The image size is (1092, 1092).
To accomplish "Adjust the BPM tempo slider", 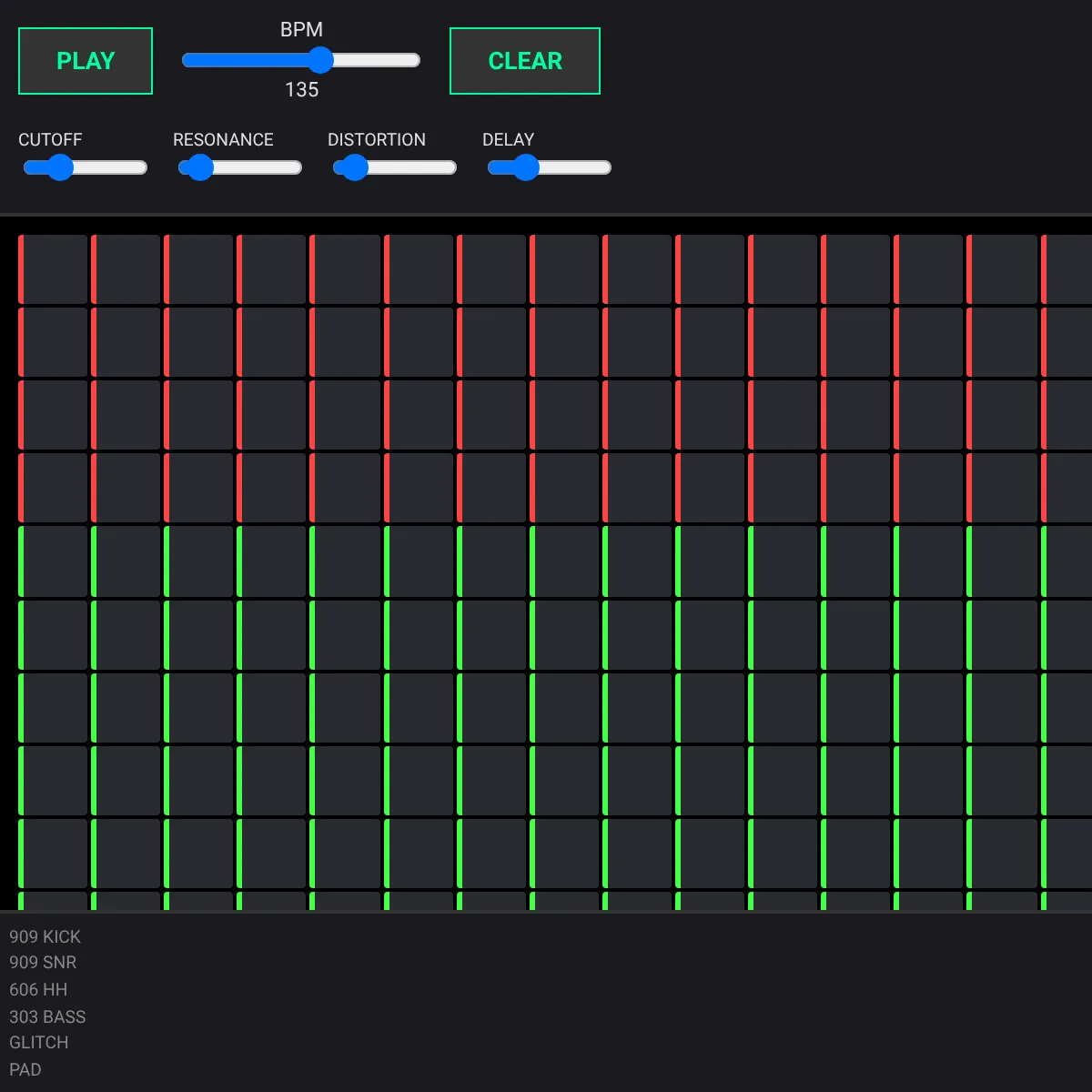I will (301, 60).
